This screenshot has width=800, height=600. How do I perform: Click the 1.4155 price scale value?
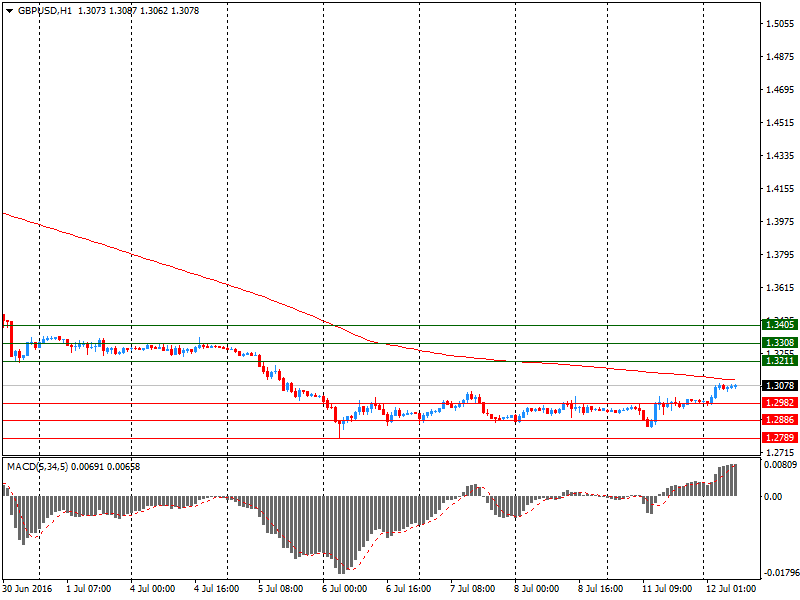tap(780, 189)
